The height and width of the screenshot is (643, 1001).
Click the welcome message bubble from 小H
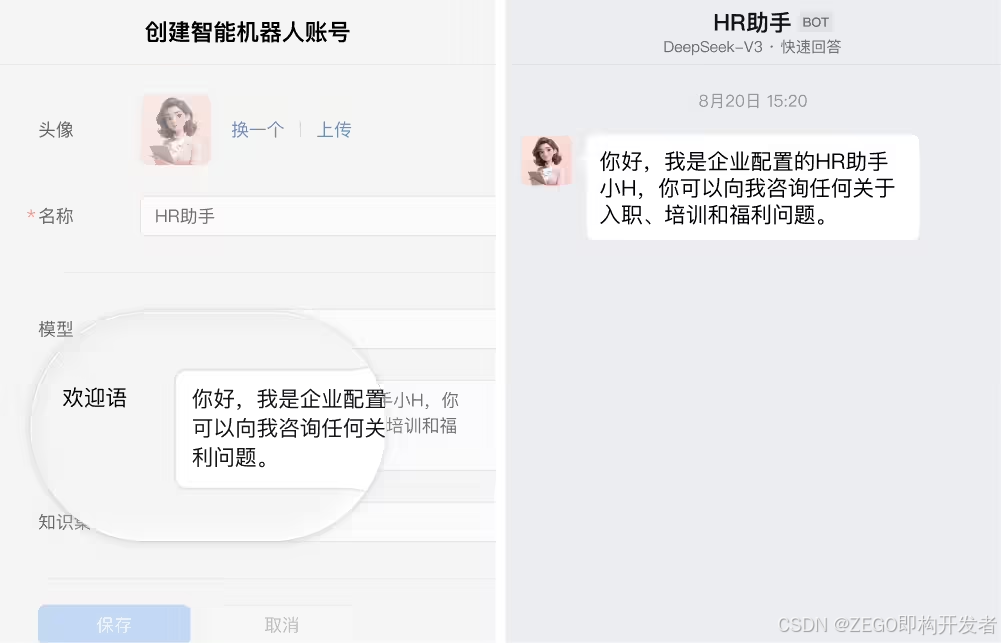tap(753, 188)
